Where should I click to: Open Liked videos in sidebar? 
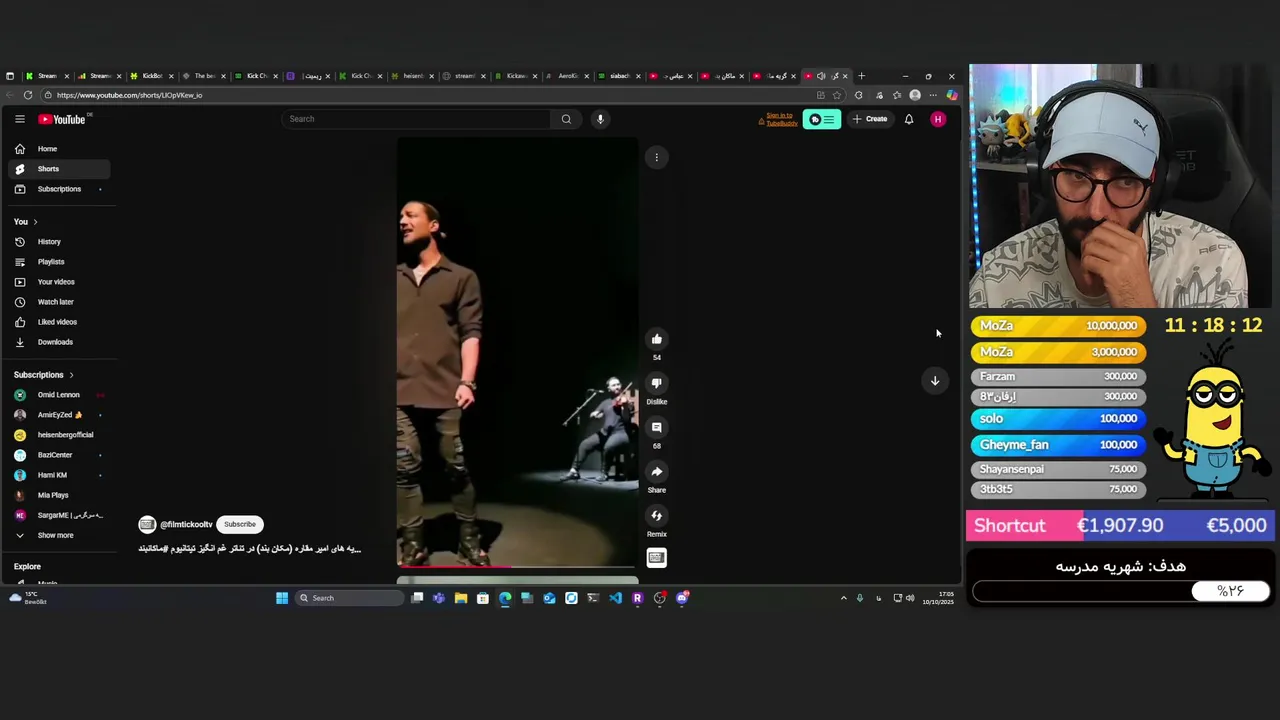pyautogui.click(x=57, y=322)
